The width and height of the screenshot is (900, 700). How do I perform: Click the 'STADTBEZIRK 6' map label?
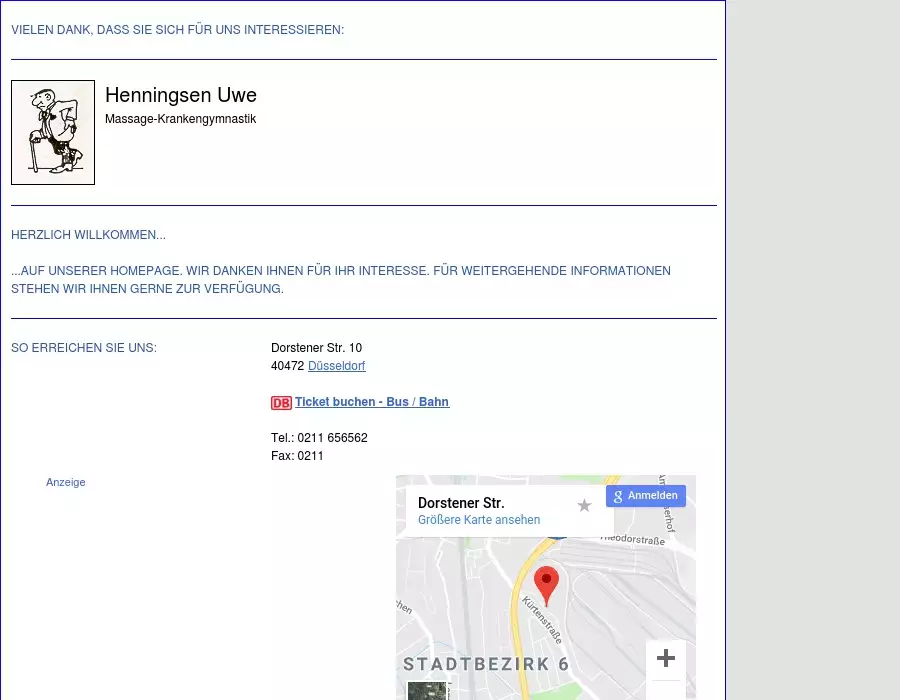point(486,664)
